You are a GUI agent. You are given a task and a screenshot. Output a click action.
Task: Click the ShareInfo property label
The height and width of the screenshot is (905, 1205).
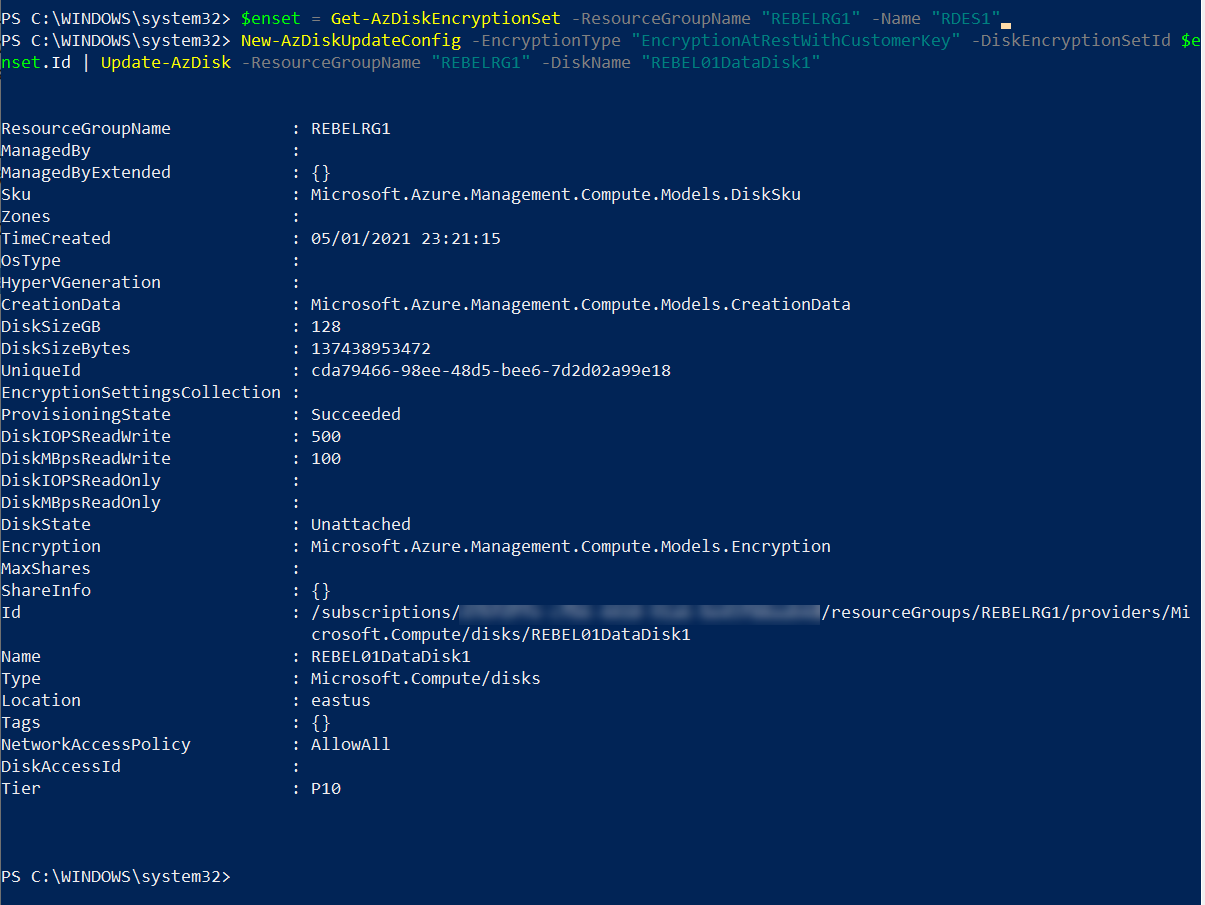[46, 591]
